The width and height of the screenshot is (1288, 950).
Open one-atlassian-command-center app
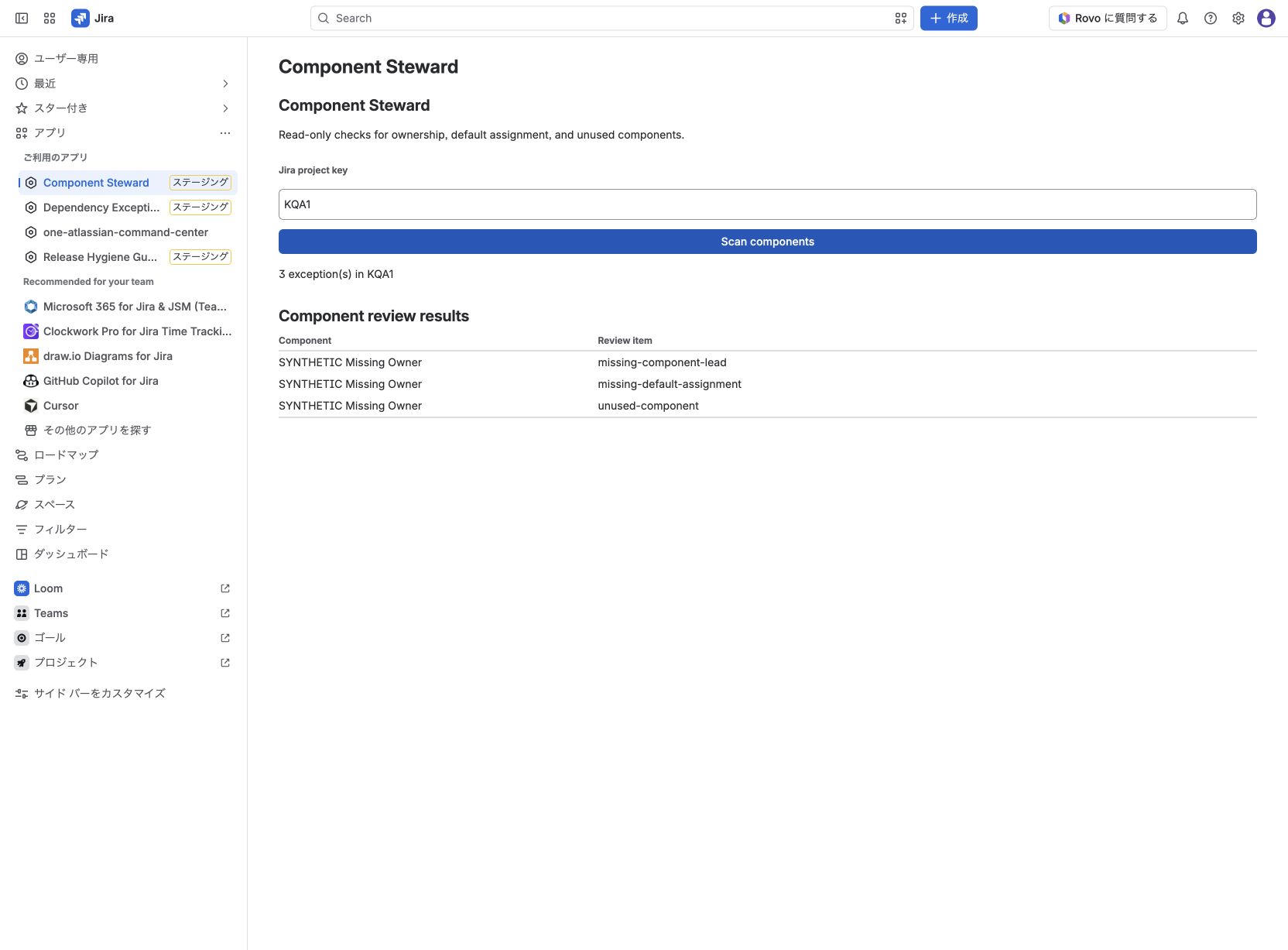[128, 232]
